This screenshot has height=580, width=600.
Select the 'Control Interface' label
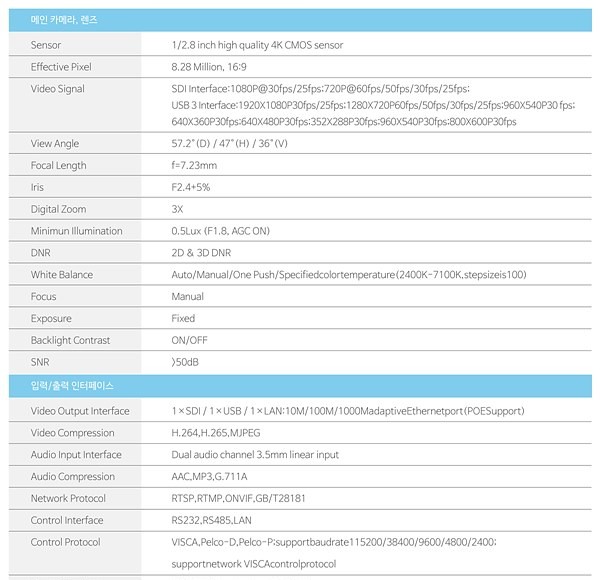pos(67,520)
